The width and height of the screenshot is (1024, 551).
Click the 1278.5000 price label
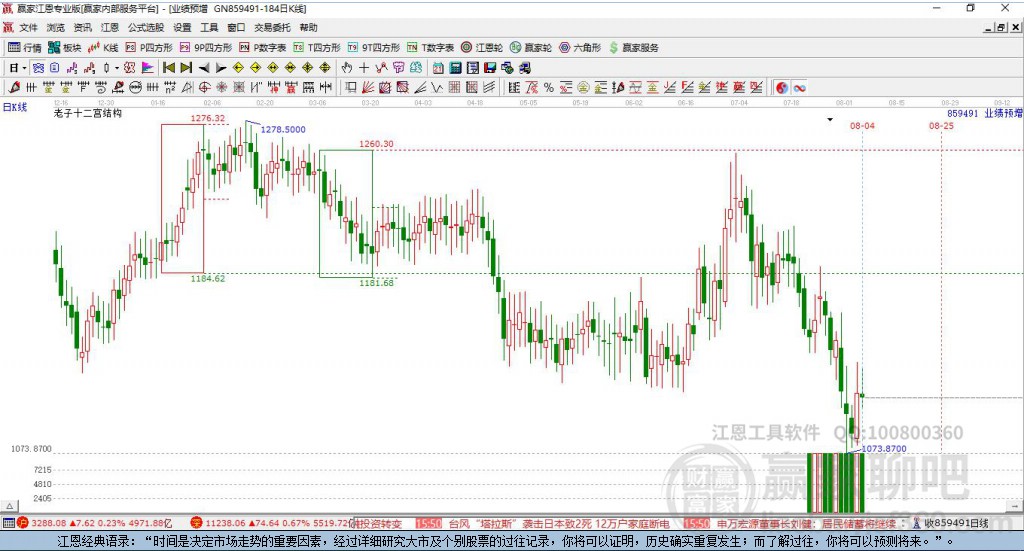coord(283,129)
